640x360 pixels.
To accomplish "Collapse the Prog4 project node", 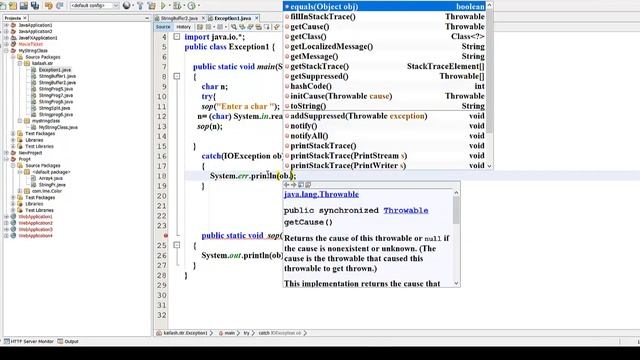I will (7, 159).
